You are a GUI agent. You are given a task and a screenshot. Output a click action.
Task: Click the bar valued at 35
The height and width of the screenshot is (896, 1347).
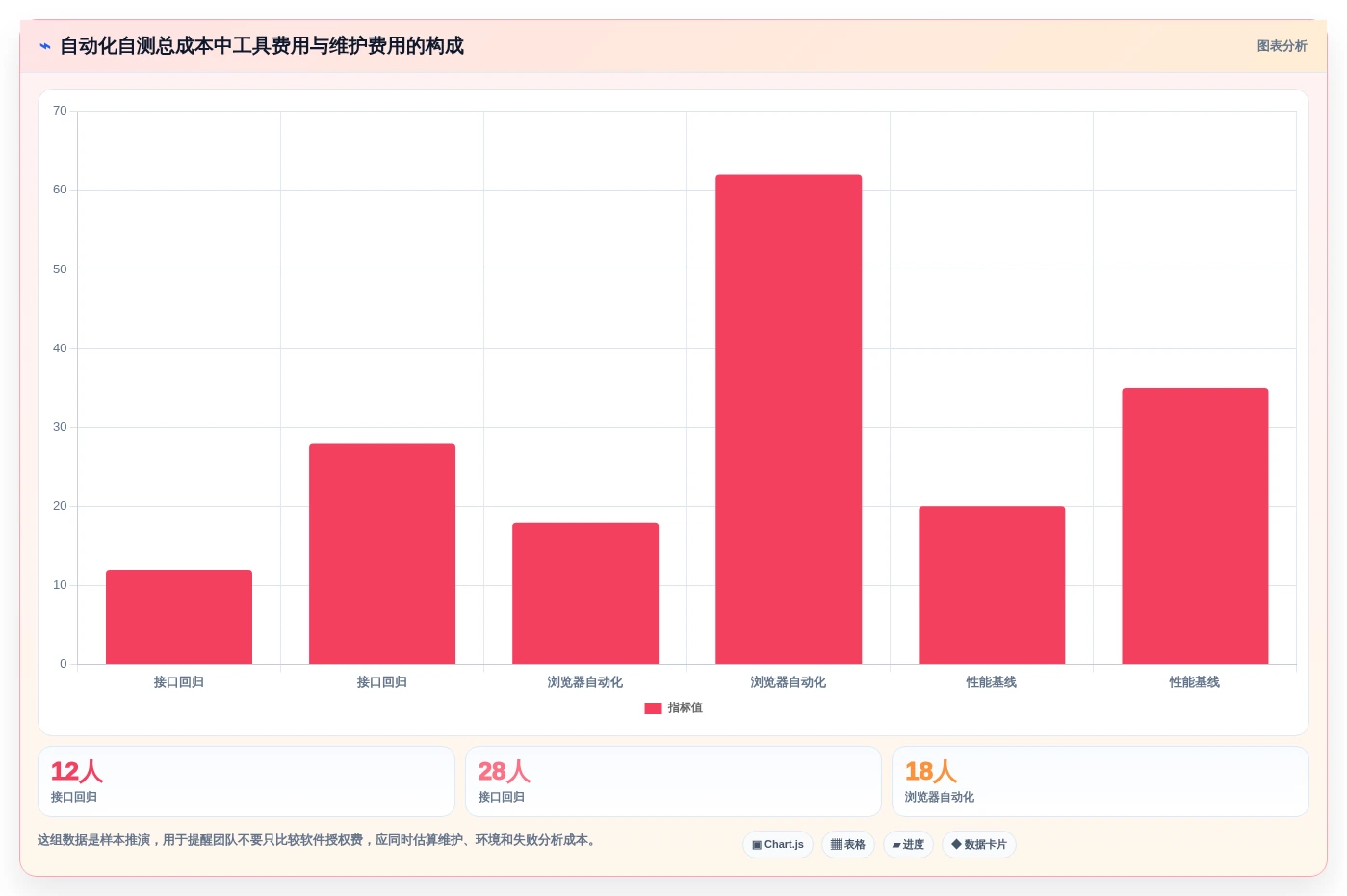[1195, 525]
